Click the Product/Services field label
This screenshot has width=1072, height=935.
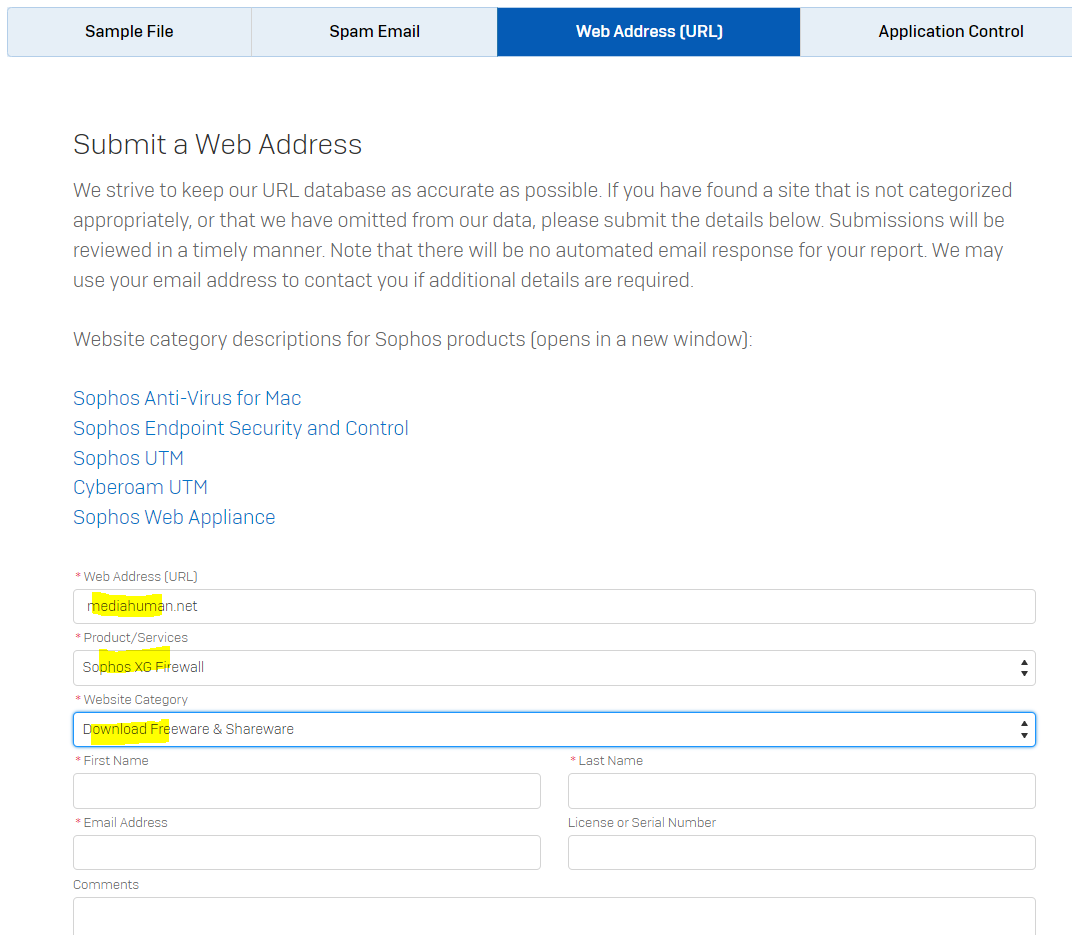click(135, 638)
